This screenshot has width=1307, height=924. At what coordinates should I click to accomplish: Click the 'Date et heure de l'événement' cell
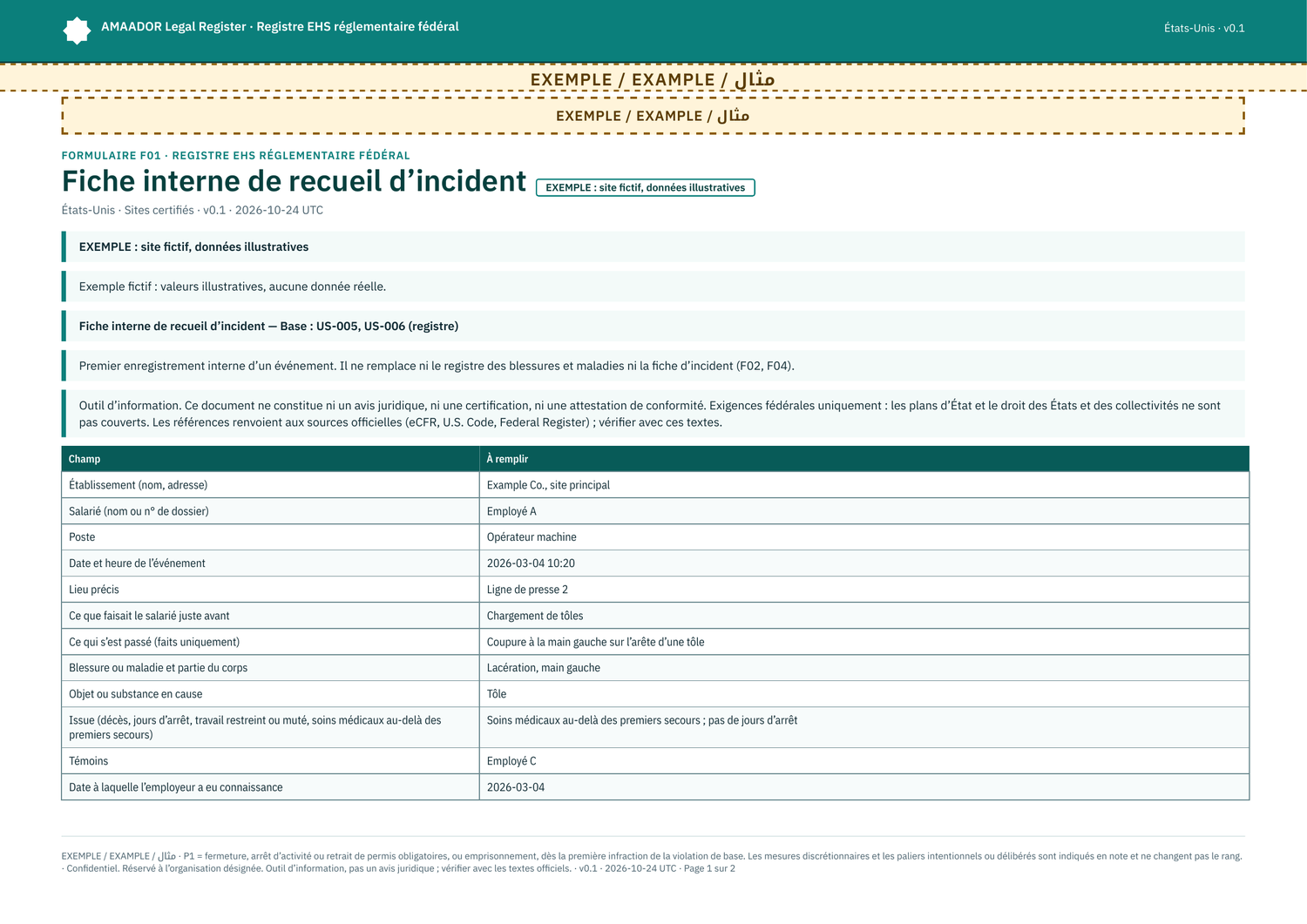(270, 563)
